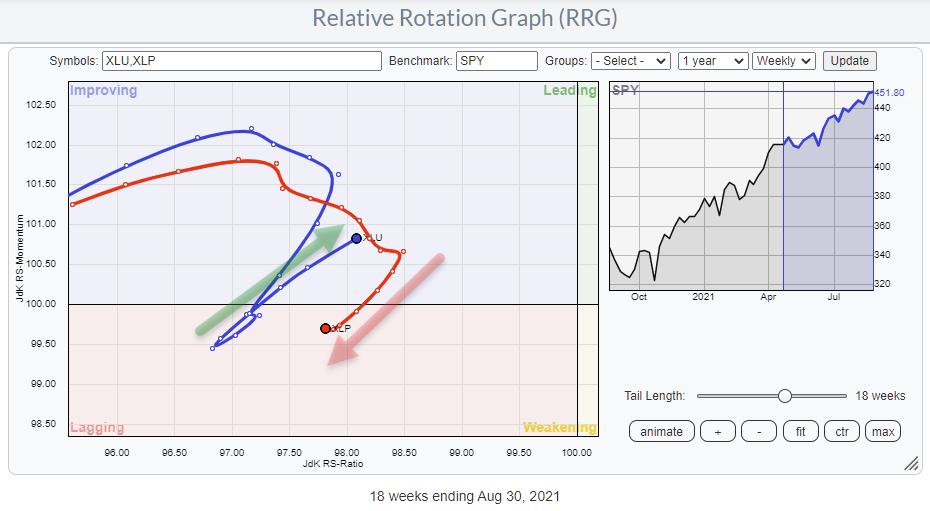This screenshot has height=511, width=930.
Task: Maximize the chart with max button
Action: (x=883, y=431)
